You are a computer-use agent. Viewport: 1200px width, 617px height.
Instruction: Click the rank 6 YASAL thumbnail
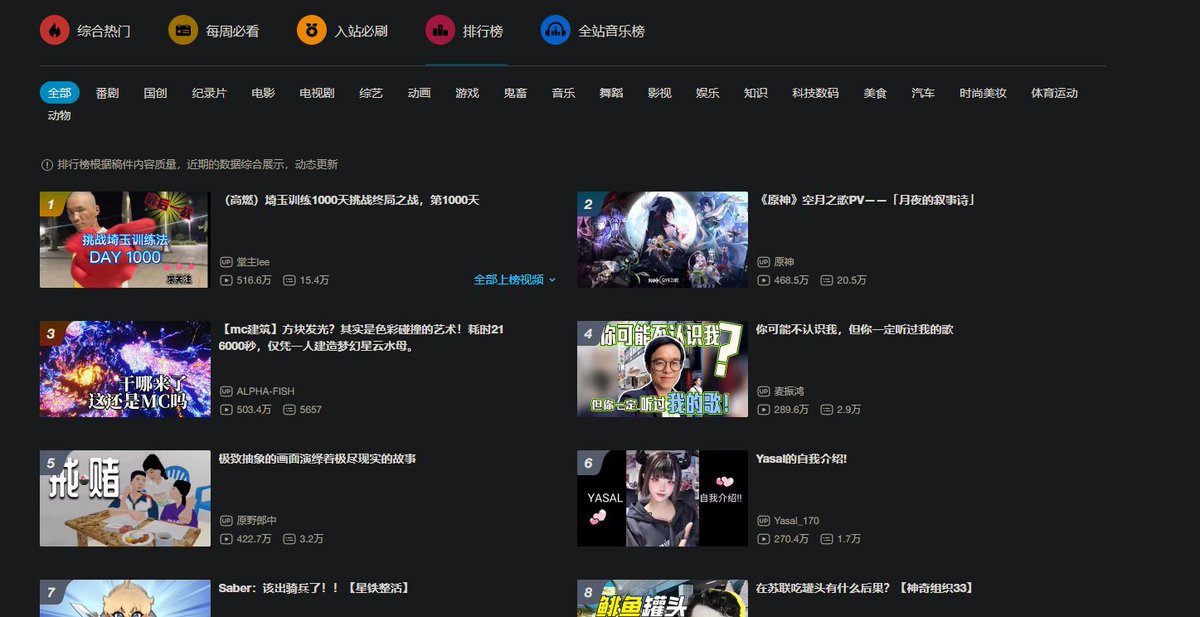pos(663,498)
